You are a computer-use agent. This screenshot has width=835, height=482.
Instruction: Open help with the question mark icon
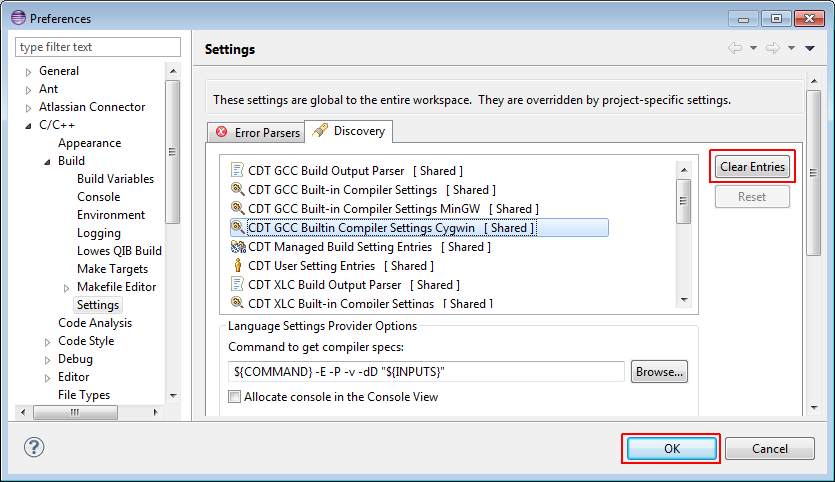point(34,447)
